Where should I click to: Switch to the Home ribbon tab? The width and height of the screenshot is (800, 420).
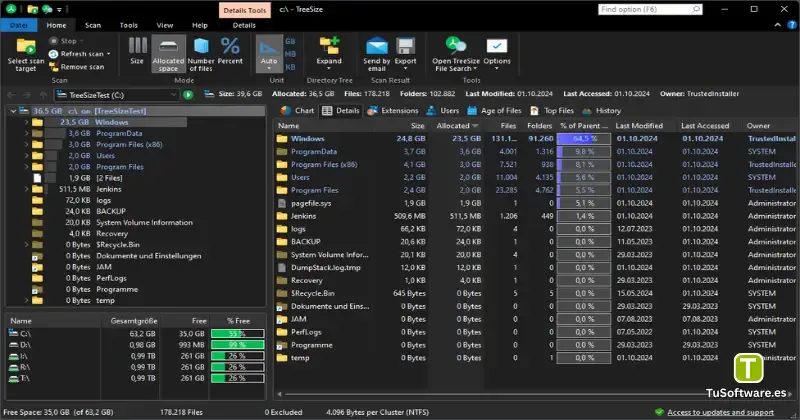[56, 25]
